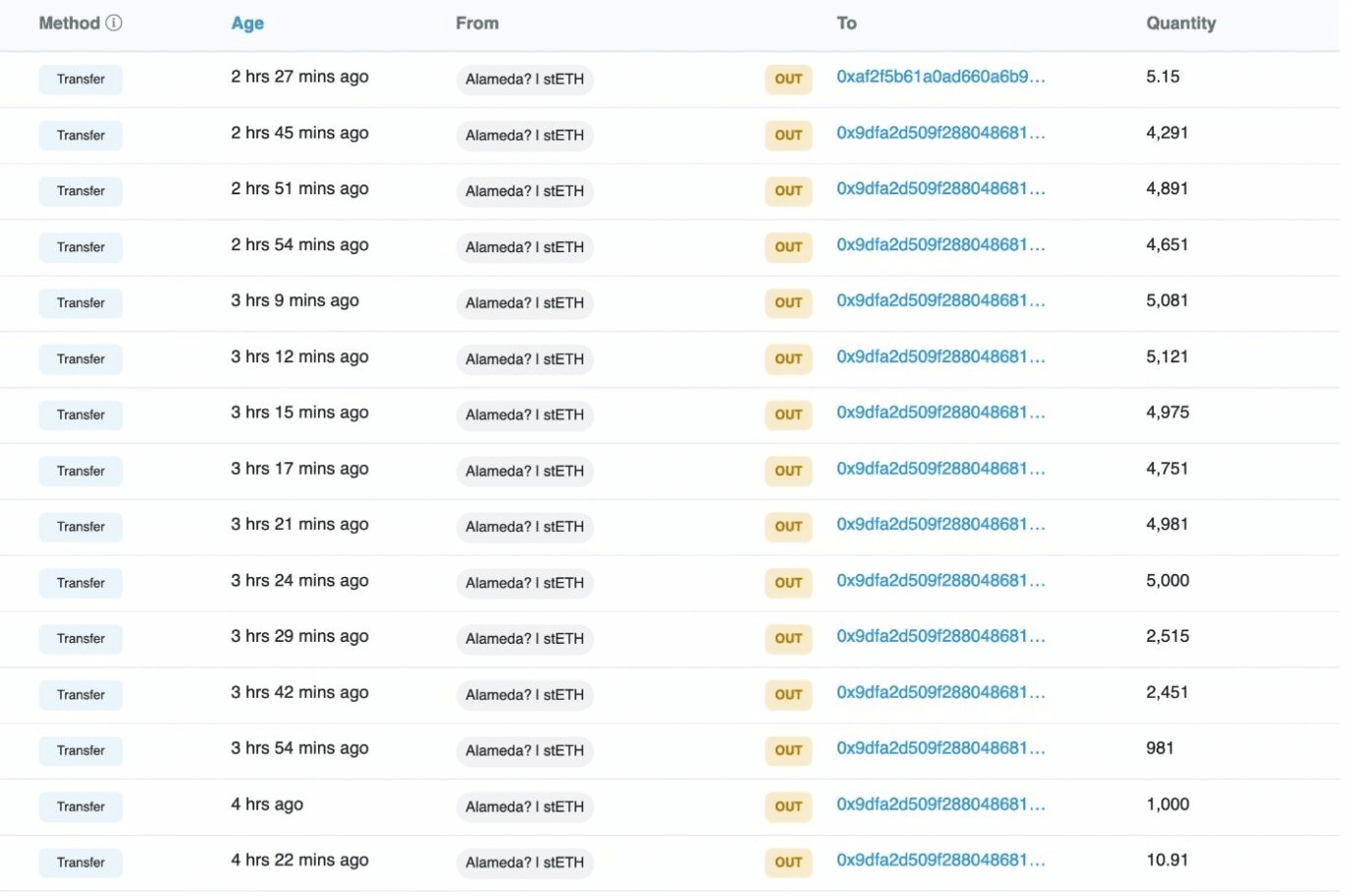Click Alameda? | stETH tag in the 2 hrs 51 mins ago row
Viewport: 1351px width, 896px height.
524,191
